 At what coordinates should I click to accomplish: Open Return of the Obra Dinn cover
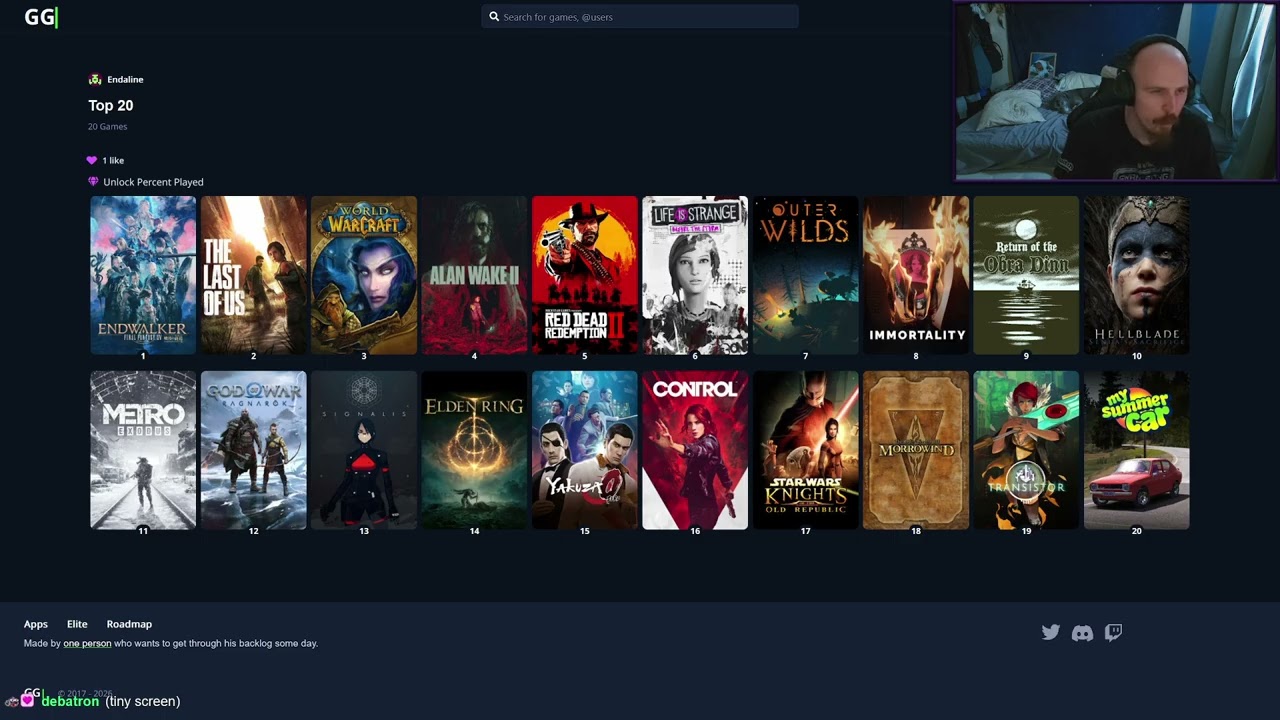point(1026,275)
